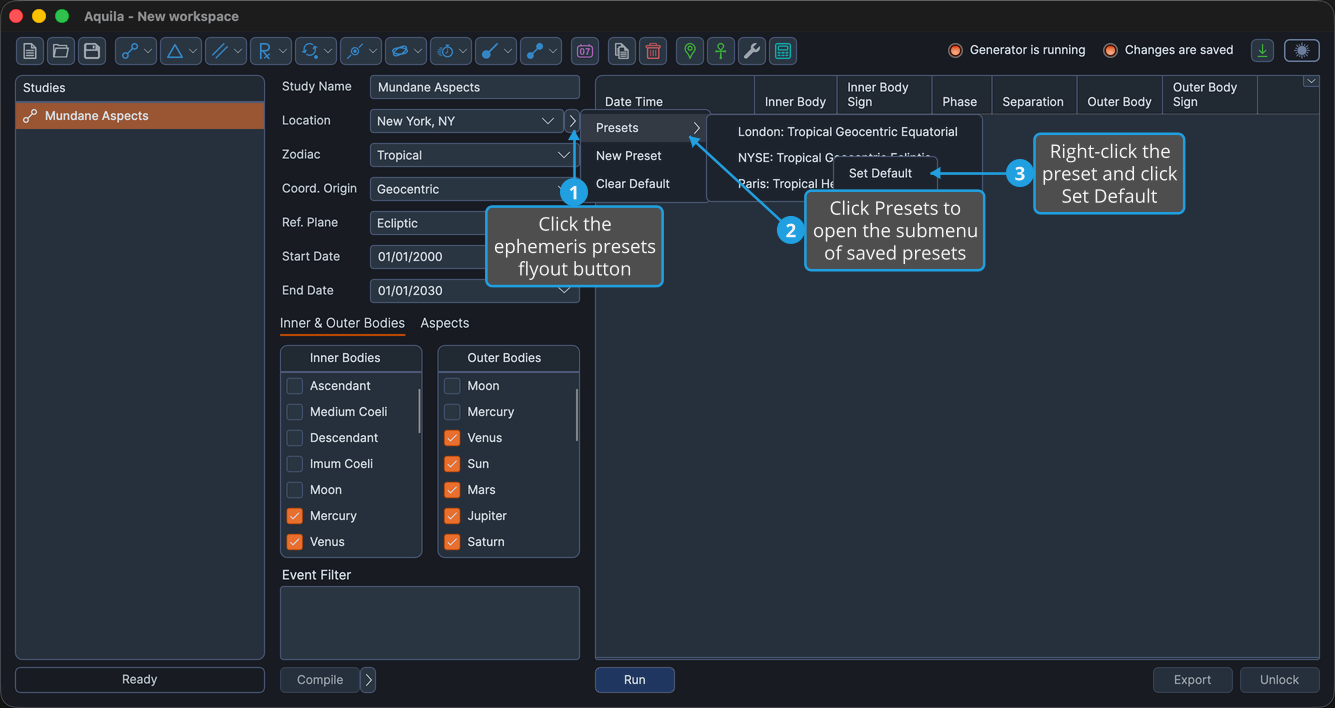Open the Location dropdown showing New York, NY
Screen dimensions: 1335x708
coord(466,121)
